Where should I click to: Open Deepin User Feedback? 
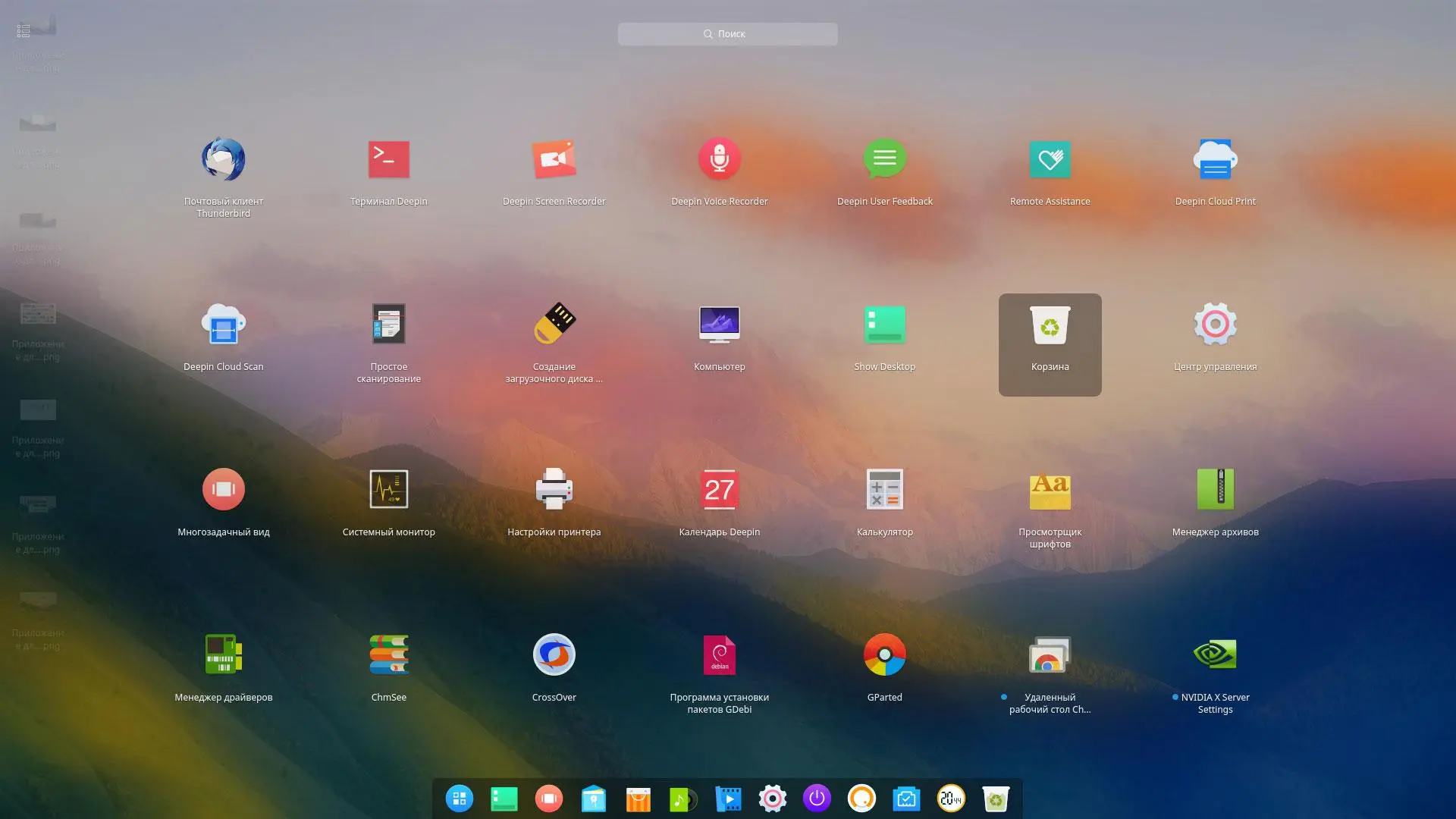(884, 159)
